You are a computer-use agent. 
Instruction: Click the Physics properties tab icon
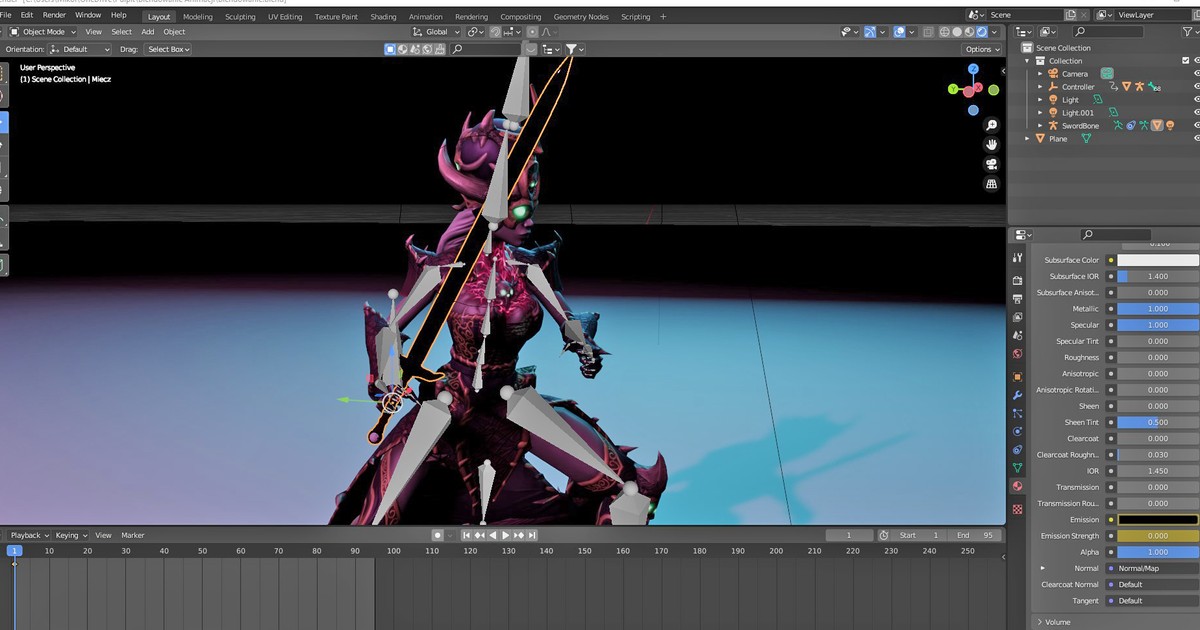point(1018,430)
